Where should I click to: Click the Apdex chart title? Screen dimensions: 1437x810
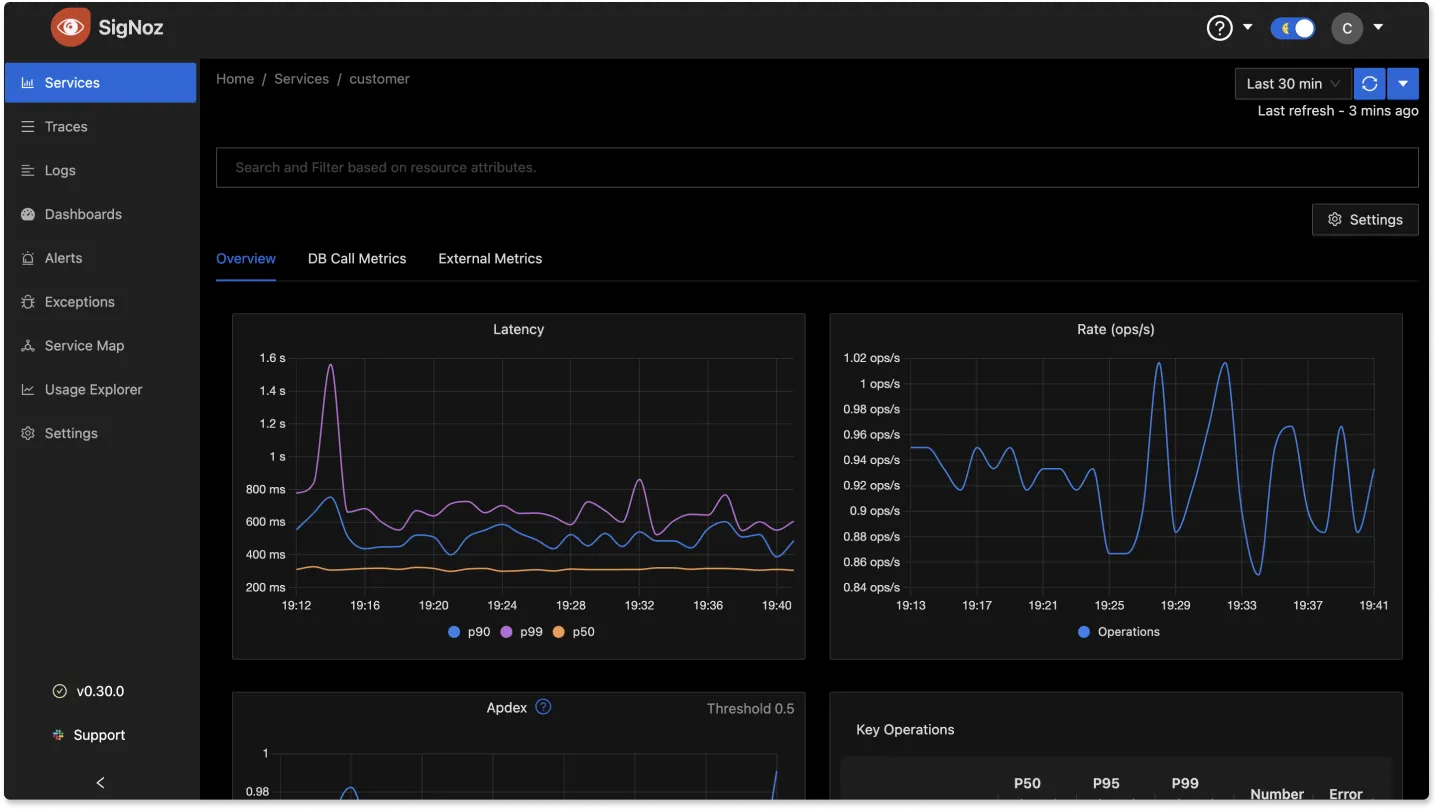coord(506,708)
